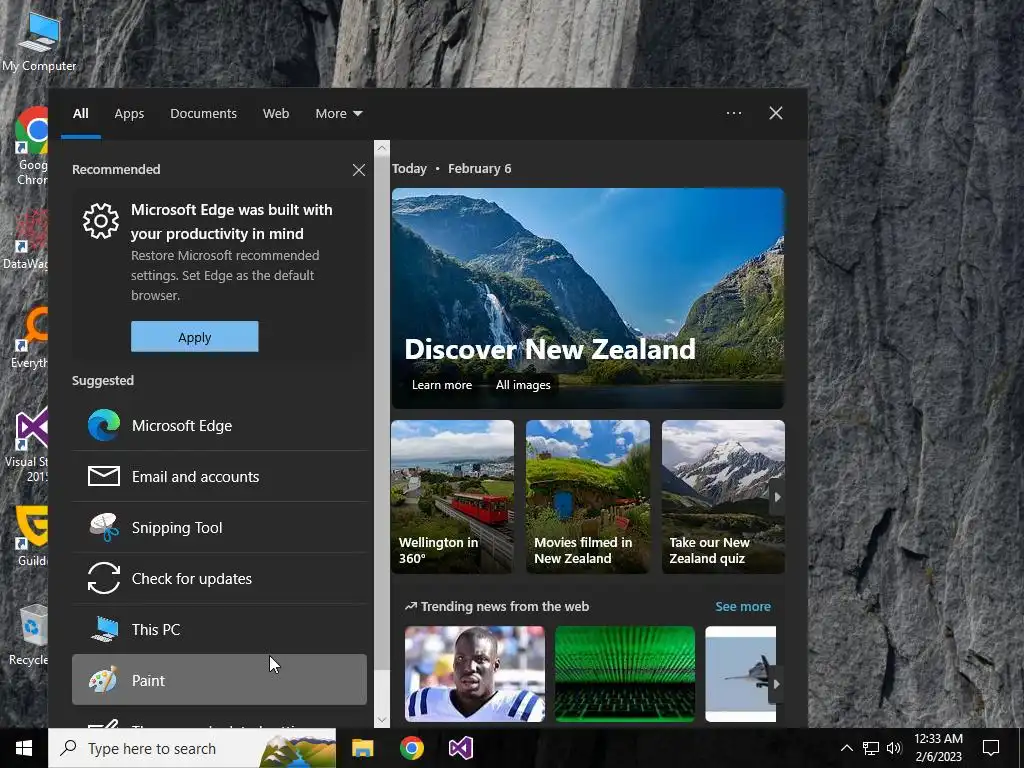
Task: Dismiss the Recommended section
Action: tap(359, 170)
